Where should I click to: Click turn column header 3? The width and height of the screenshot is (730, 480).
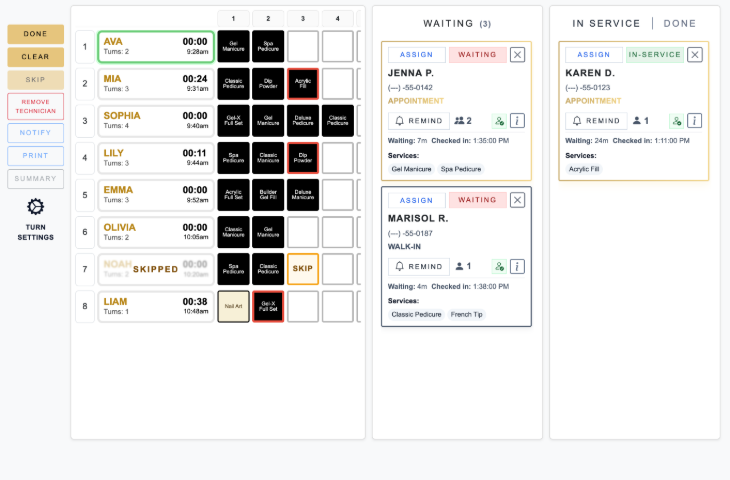[x=303, y=19]
